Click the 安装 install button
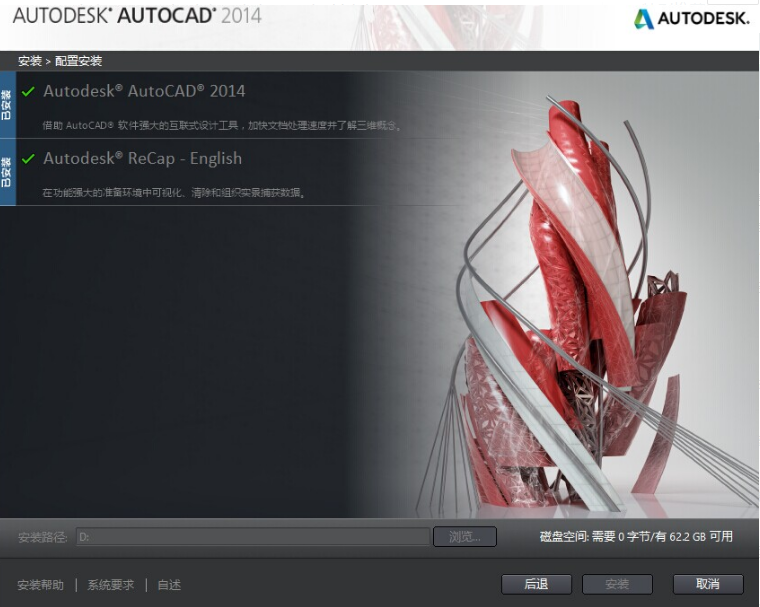Screen dimensions: 760x607 click(x=617, y=584)
